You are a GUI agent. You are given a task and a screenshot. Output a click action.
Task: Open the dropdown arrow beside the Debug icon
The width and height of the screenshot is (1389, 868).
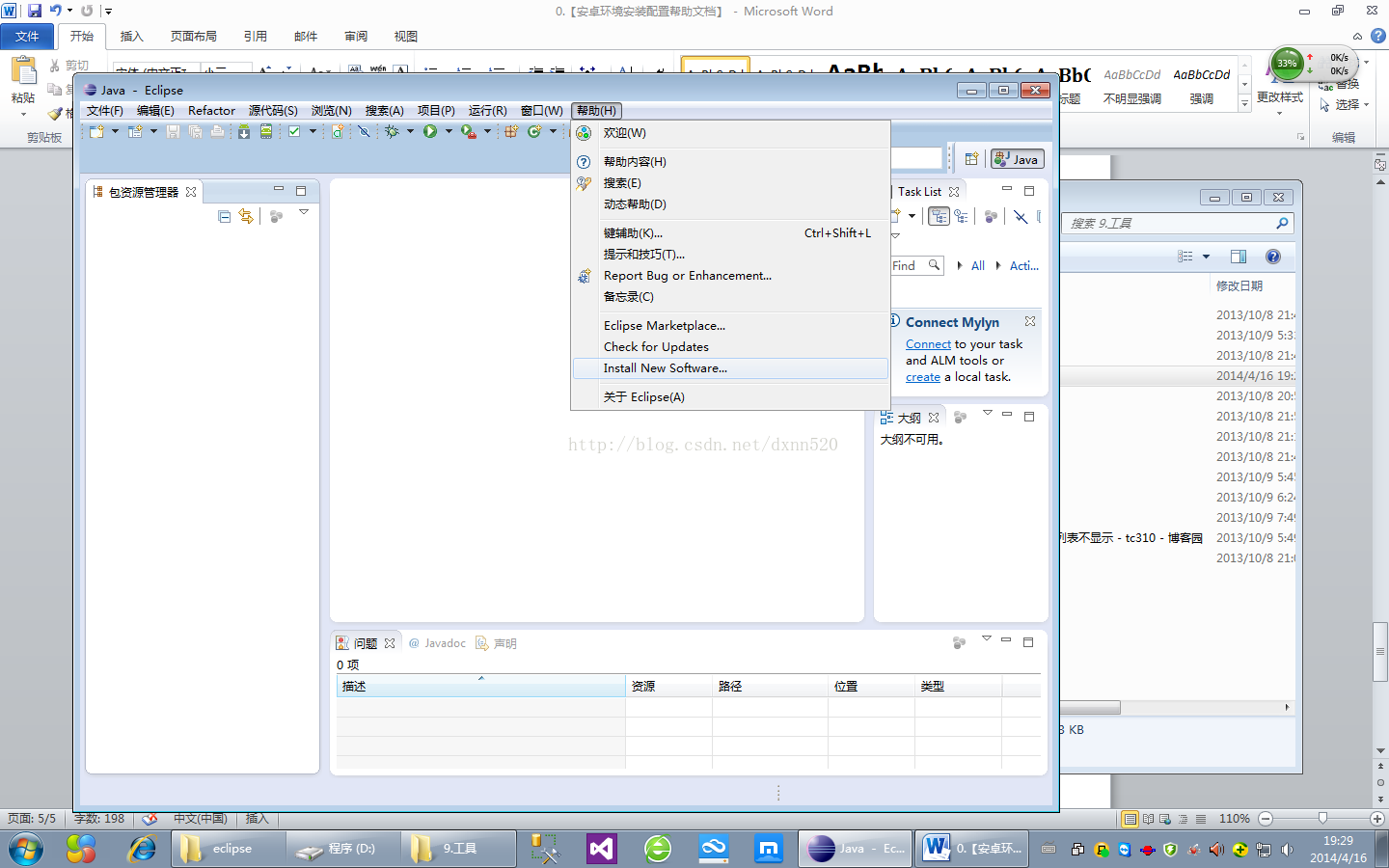(x=410, y=131)
